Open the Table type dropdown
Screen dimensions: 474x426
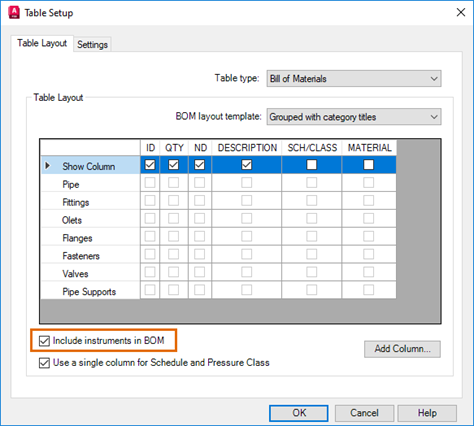tap(354, 79)
